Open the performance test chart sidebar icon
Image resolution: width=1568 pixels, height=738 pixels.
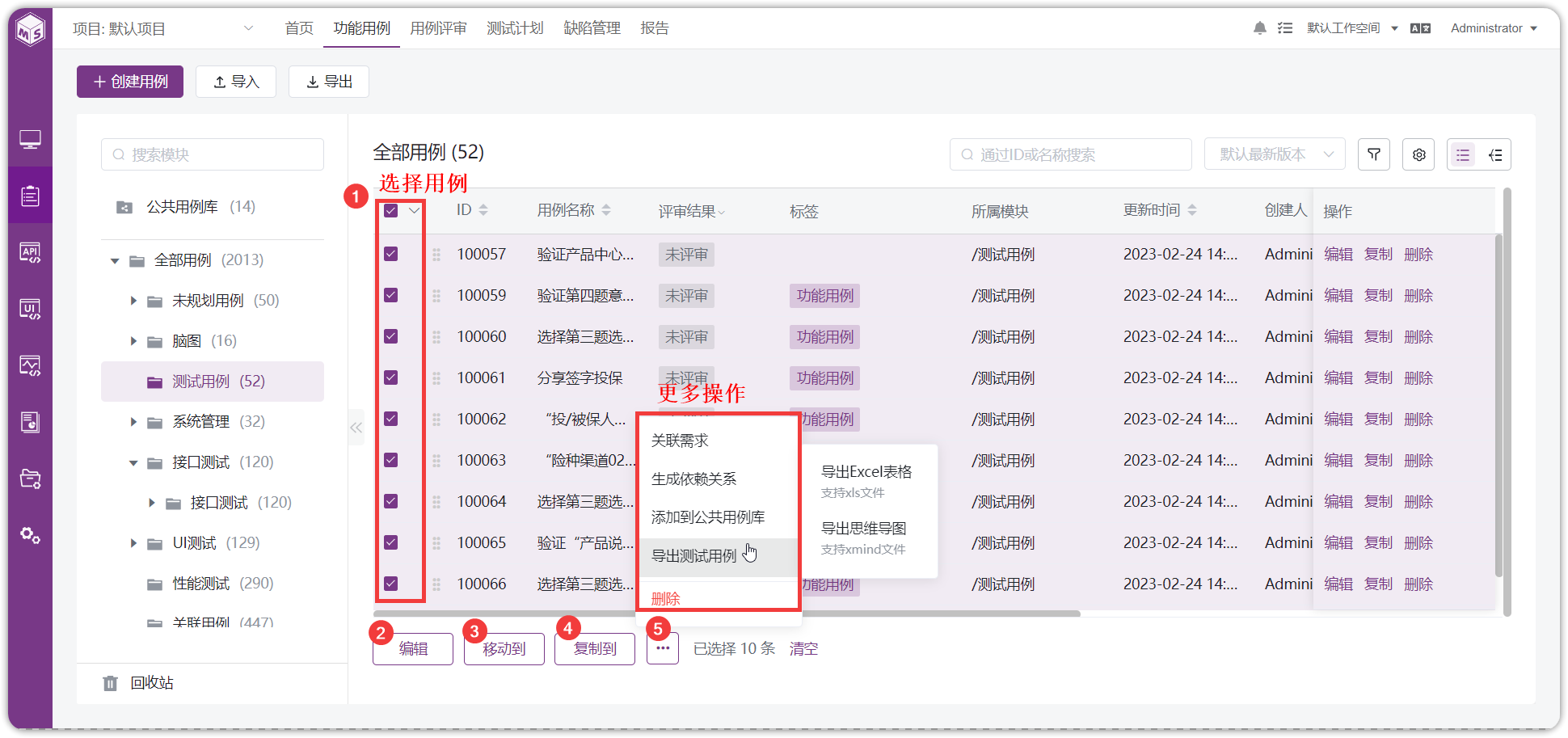[31, 366]
